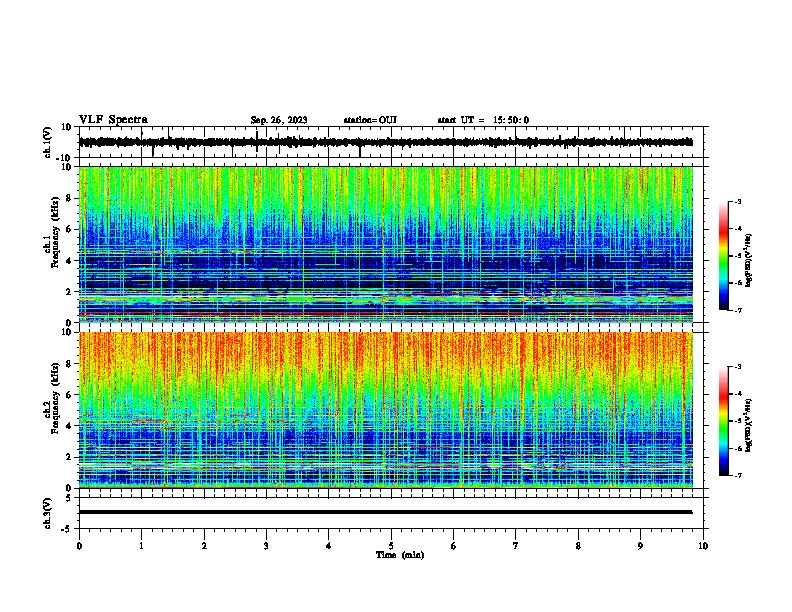Click time axis tick label "8"
The height and width of the screenshot is (612, 792).
pyautogui.click(x=578, y=546)
